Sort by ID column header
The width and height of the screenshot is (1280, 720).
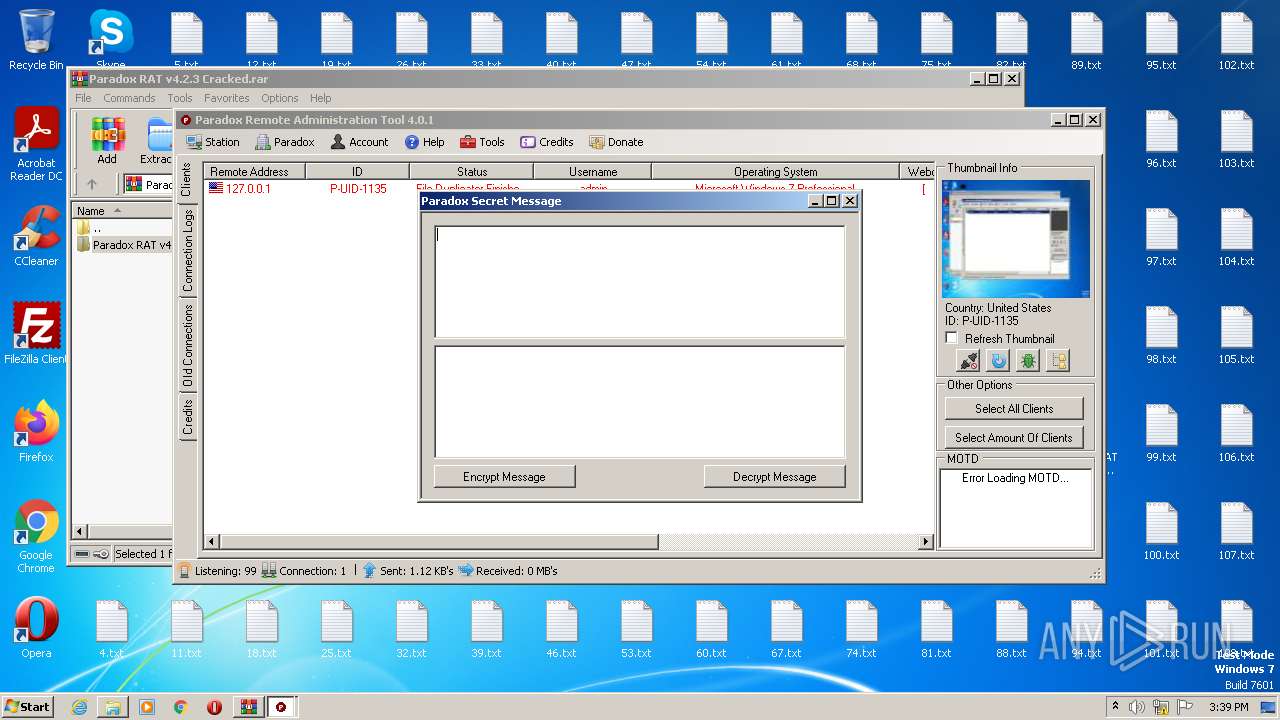357,172
